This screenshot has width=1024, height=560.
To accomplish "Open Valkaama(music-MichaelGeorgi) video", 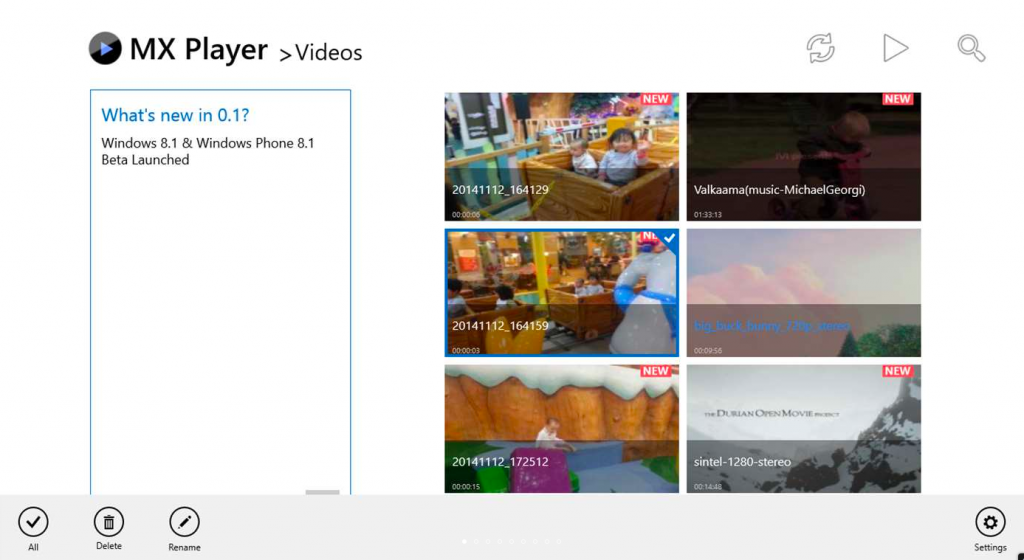I will (x=803, y=157).
